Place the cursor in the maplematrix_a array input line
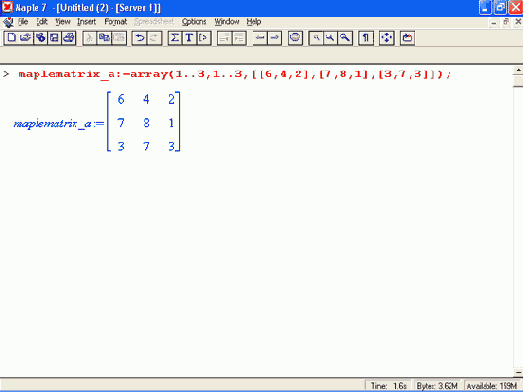The image size is (523, 392). point(234,74)
